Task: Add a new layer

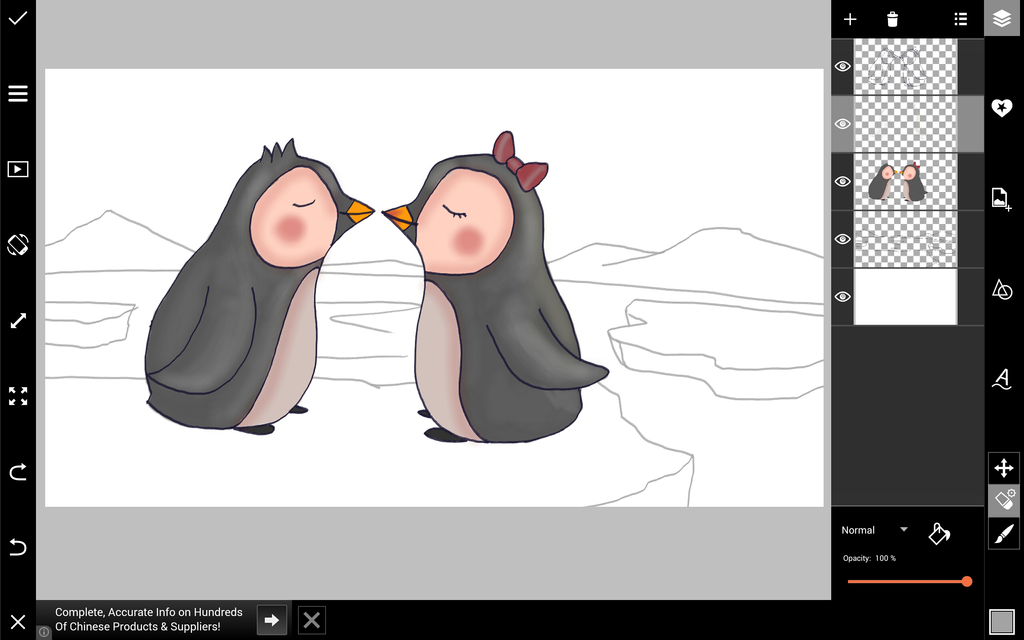Action: (850, 19)
